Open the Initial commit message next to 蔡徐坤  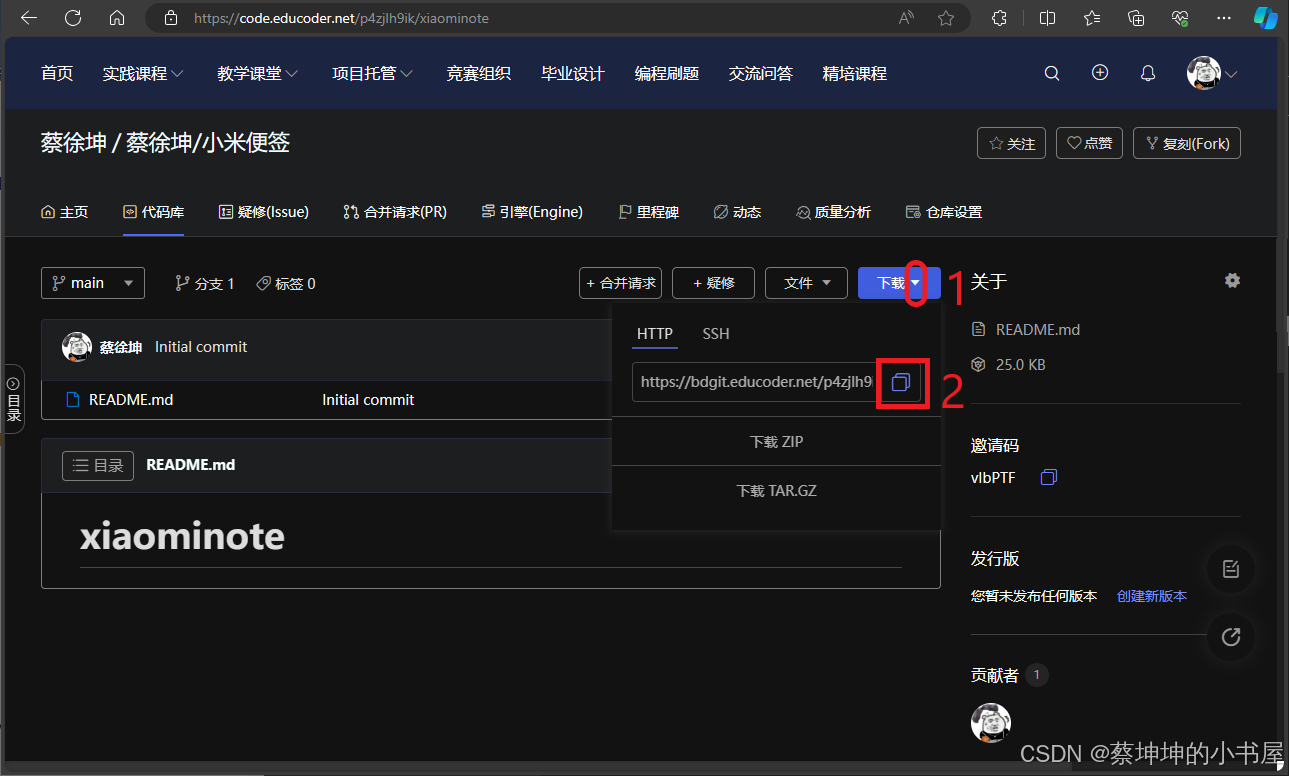click(x=201, y=347)
